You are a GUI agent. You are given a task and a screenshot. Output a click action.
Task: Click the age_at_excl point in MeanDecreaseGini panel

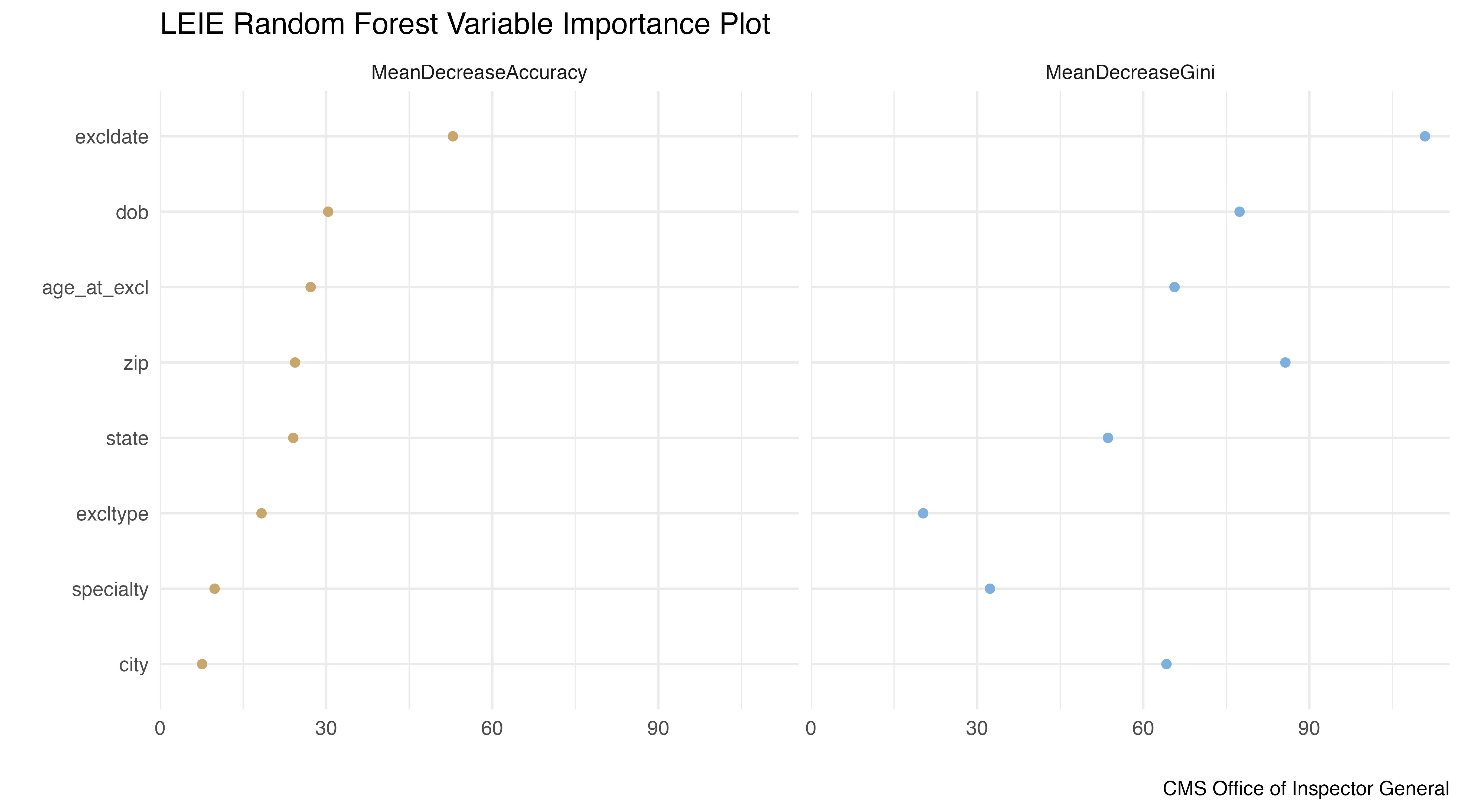click(1175, 287)
